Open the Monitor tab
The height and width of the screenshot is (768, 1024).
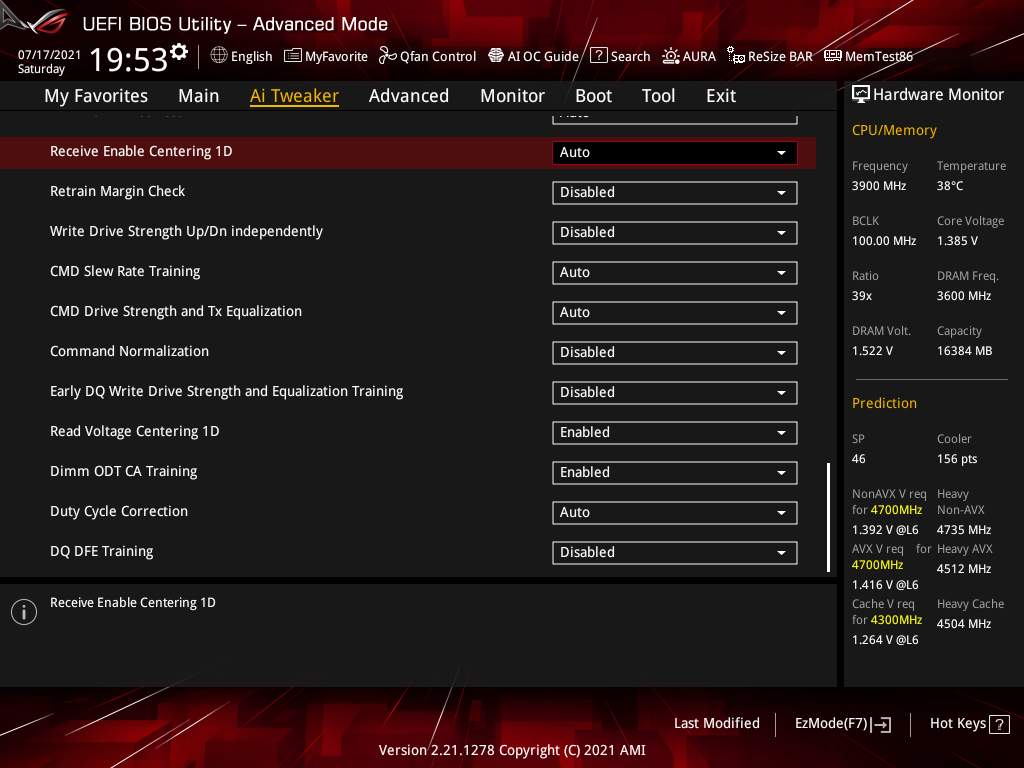tap(513, 96)
